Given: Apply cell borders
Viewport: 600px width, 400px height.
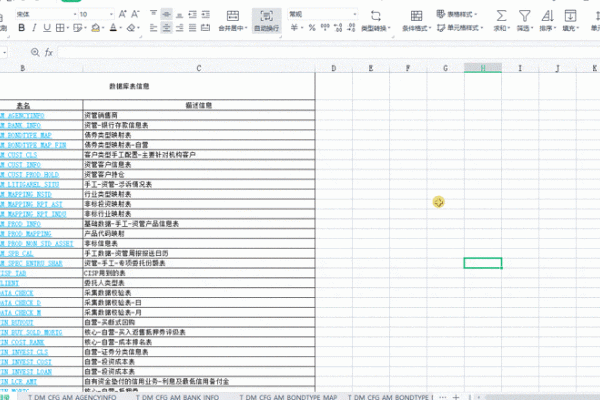Looking at the screenshot, I should click(60, 28).
